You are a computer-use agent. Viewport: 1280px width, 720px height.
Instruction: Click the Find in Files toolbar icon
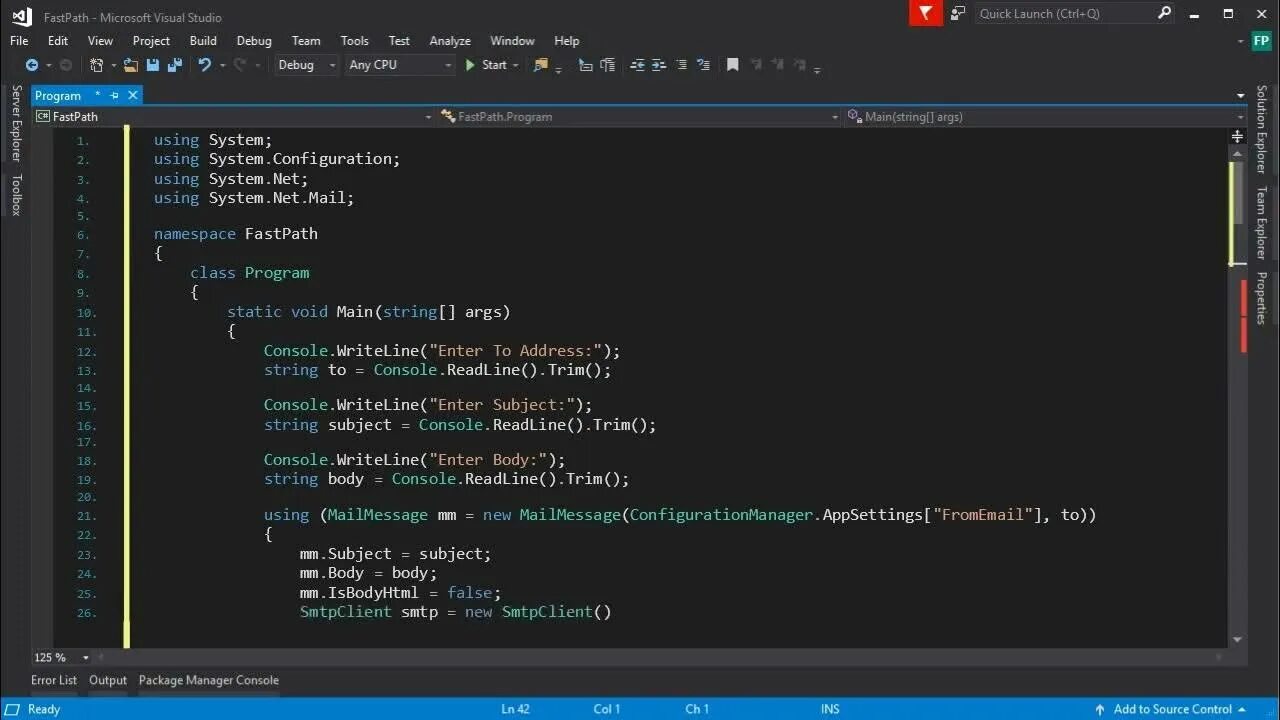[x=541, y=65]
